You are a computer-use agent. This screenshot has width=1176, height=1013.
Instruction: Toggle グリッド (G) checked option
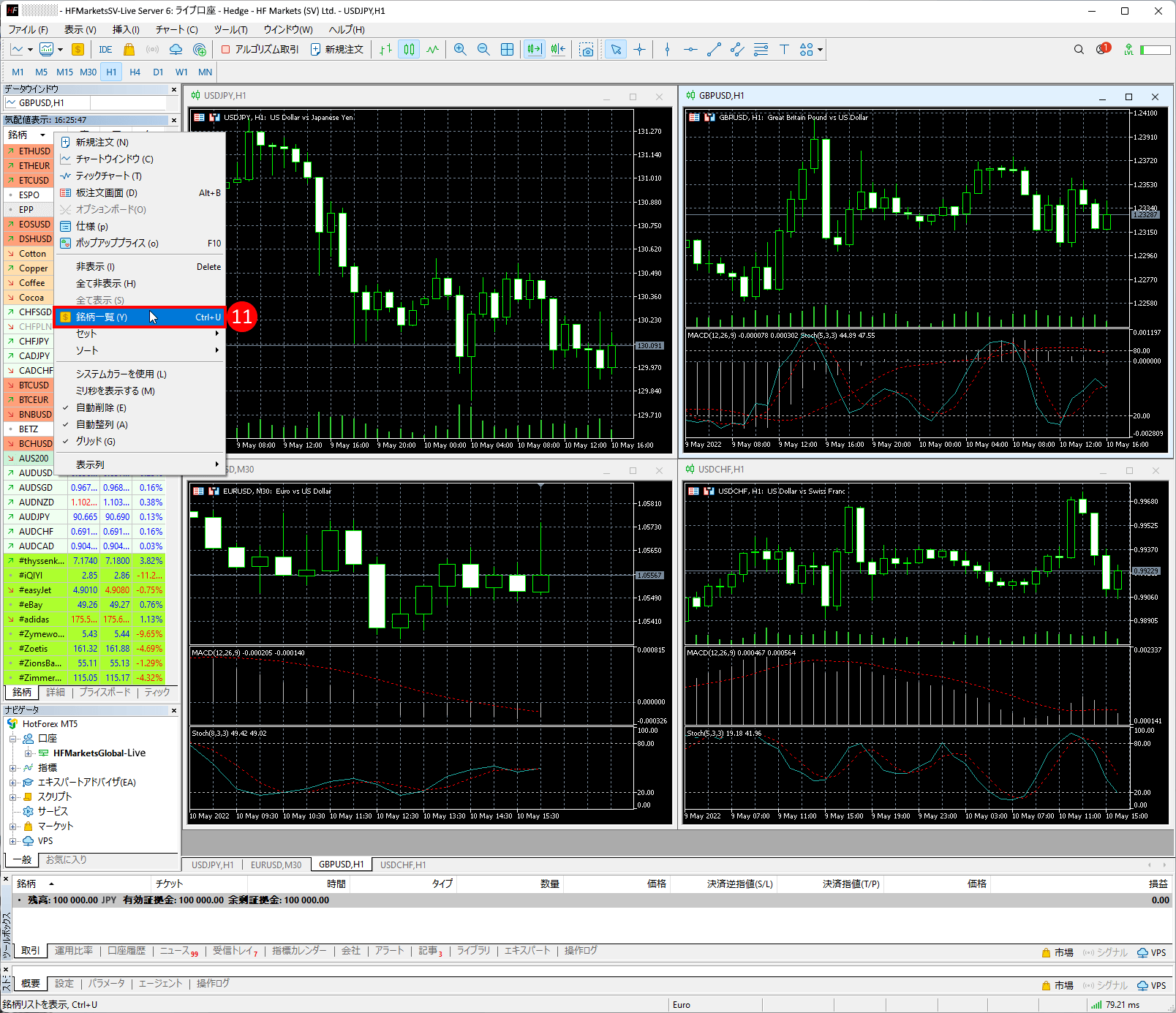pos(96,442)
